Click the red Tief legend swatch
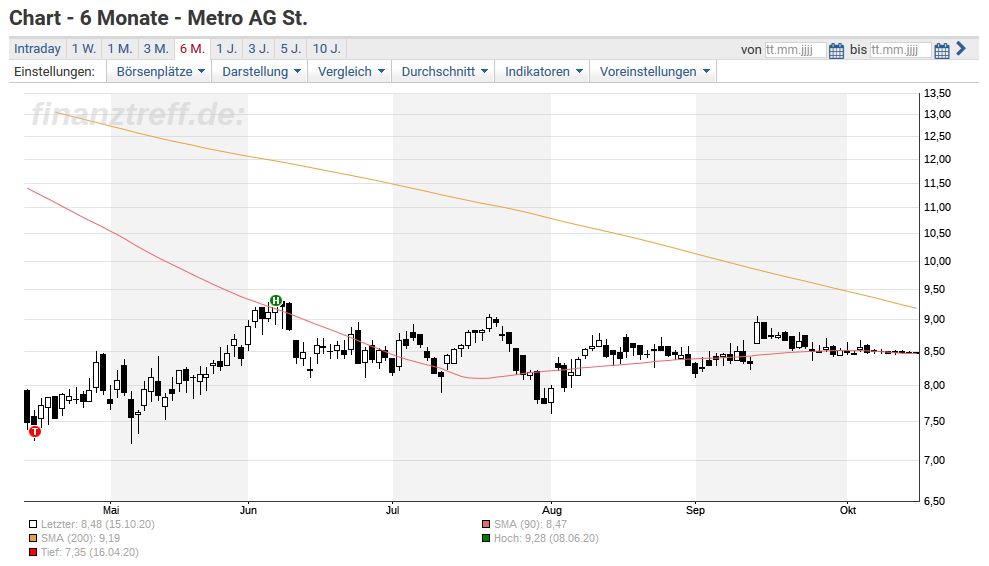 [33, 552]
